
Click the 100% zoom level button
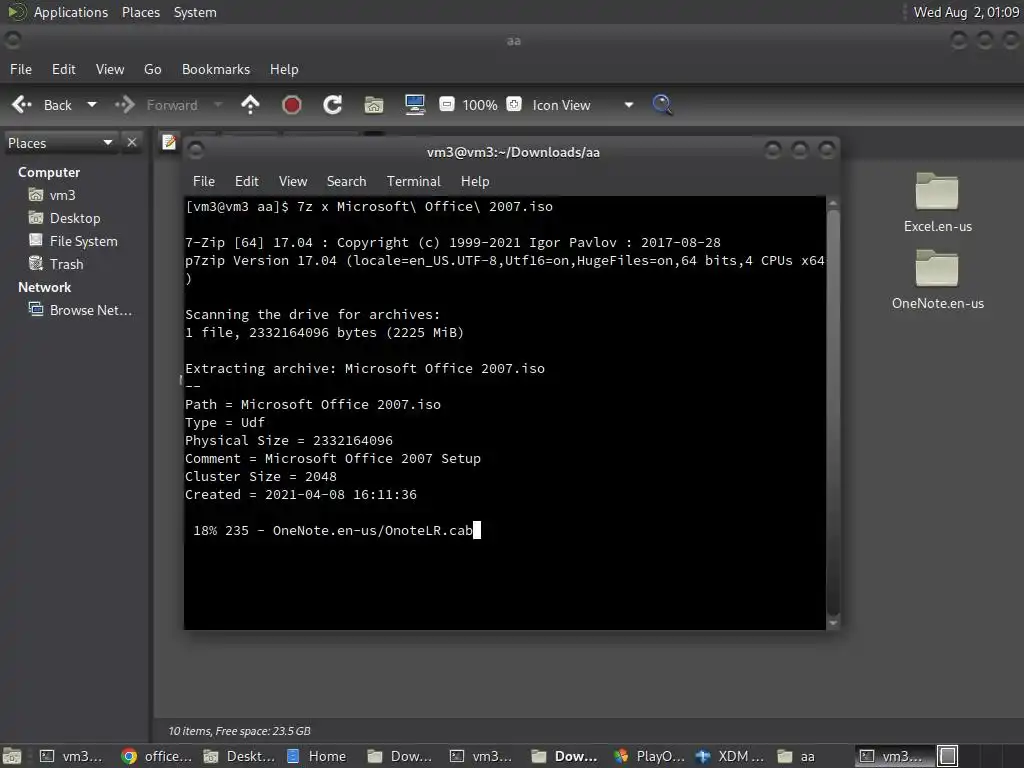click(480, 105)
